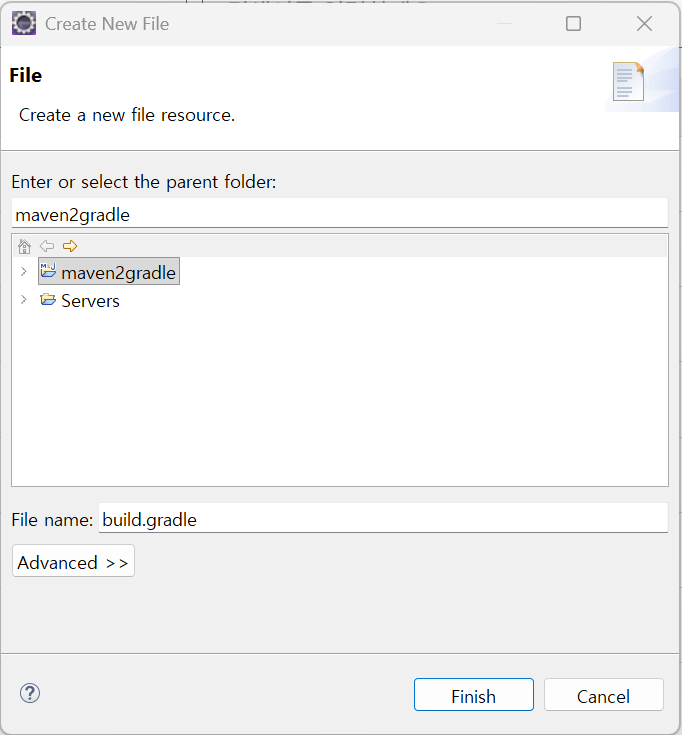Click the Back arrow in folder toolbar
The width and height of the screenshot is (682, 735).
coord(47,246)
